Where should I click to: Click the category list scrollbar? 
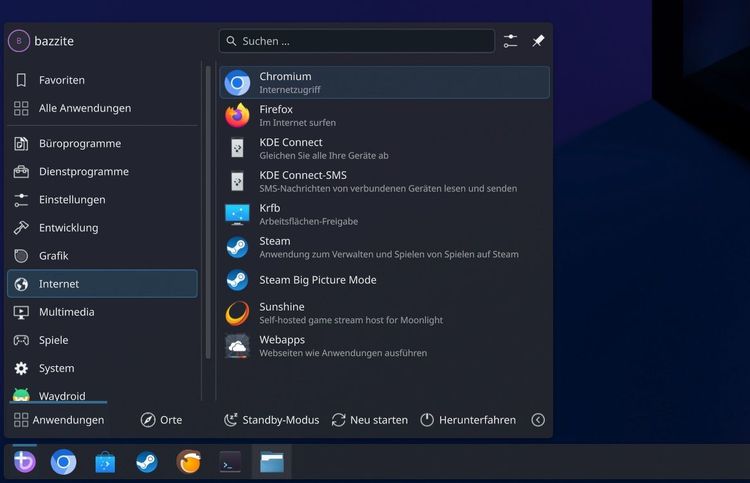(x=208, y=212)
